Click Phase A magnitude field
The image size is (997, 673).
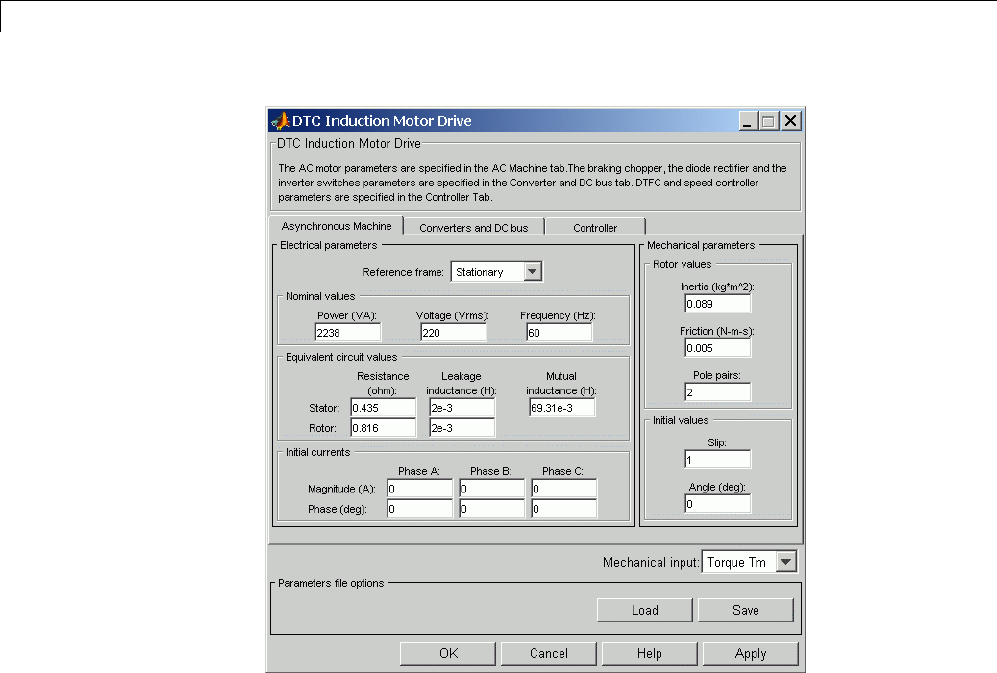pyautogui.click(x=420, y=489)
